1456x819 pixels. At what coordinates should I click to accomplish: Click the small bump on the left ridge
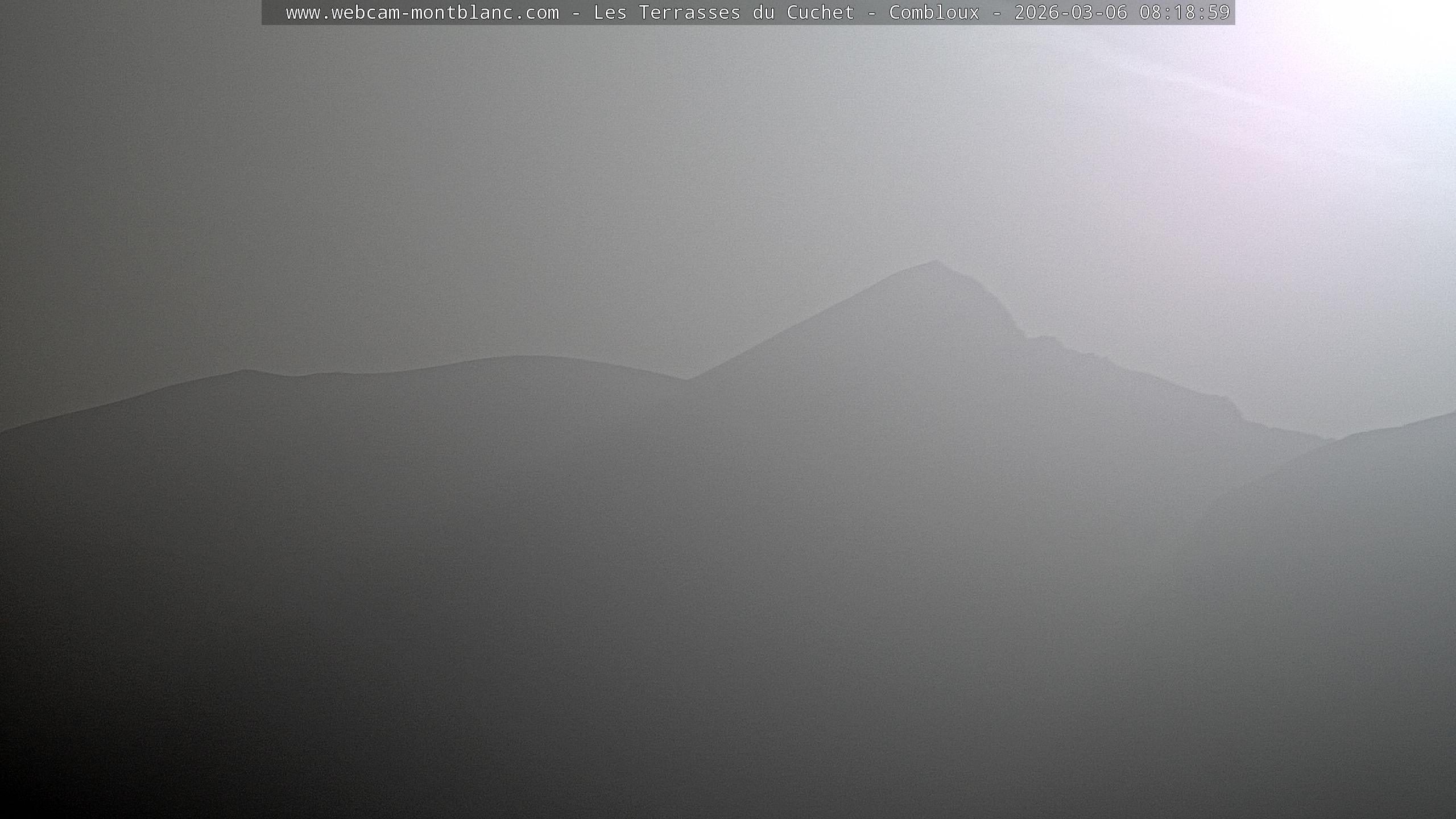coord(245,371)
